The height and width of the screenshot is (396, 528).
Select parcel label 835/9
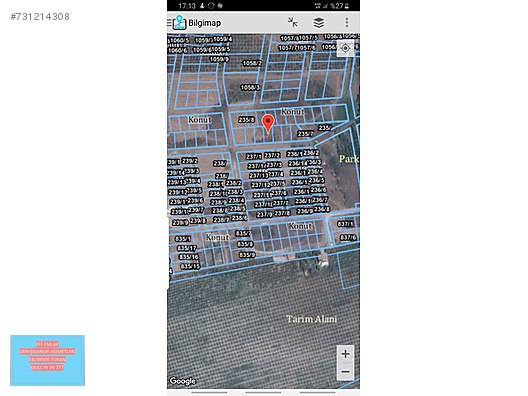point(247,255)
